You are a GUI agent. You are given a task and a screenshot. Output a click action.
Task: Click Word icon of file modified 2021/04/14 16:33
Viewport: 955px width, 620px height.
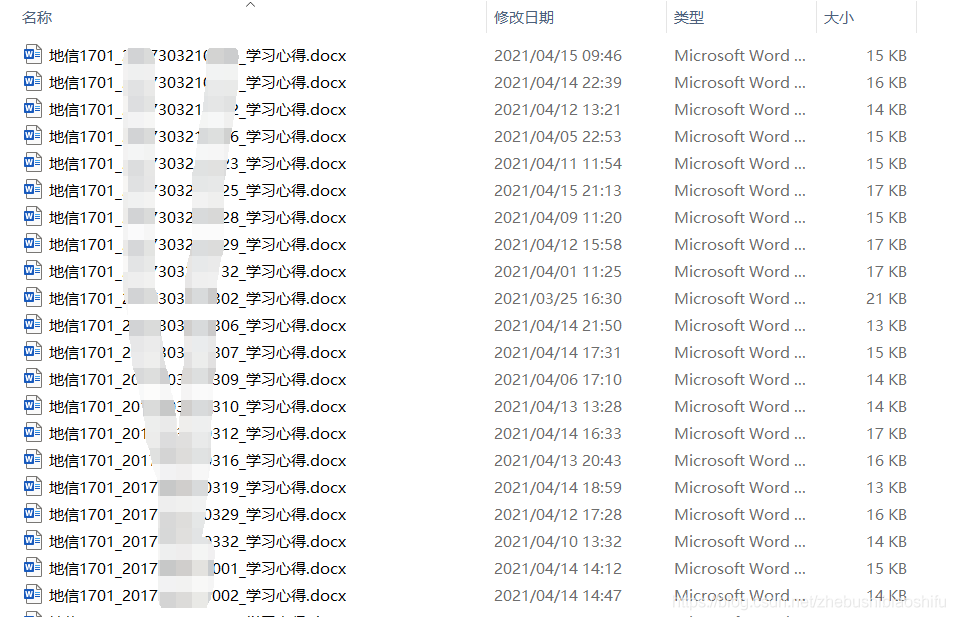pos(33,432)
